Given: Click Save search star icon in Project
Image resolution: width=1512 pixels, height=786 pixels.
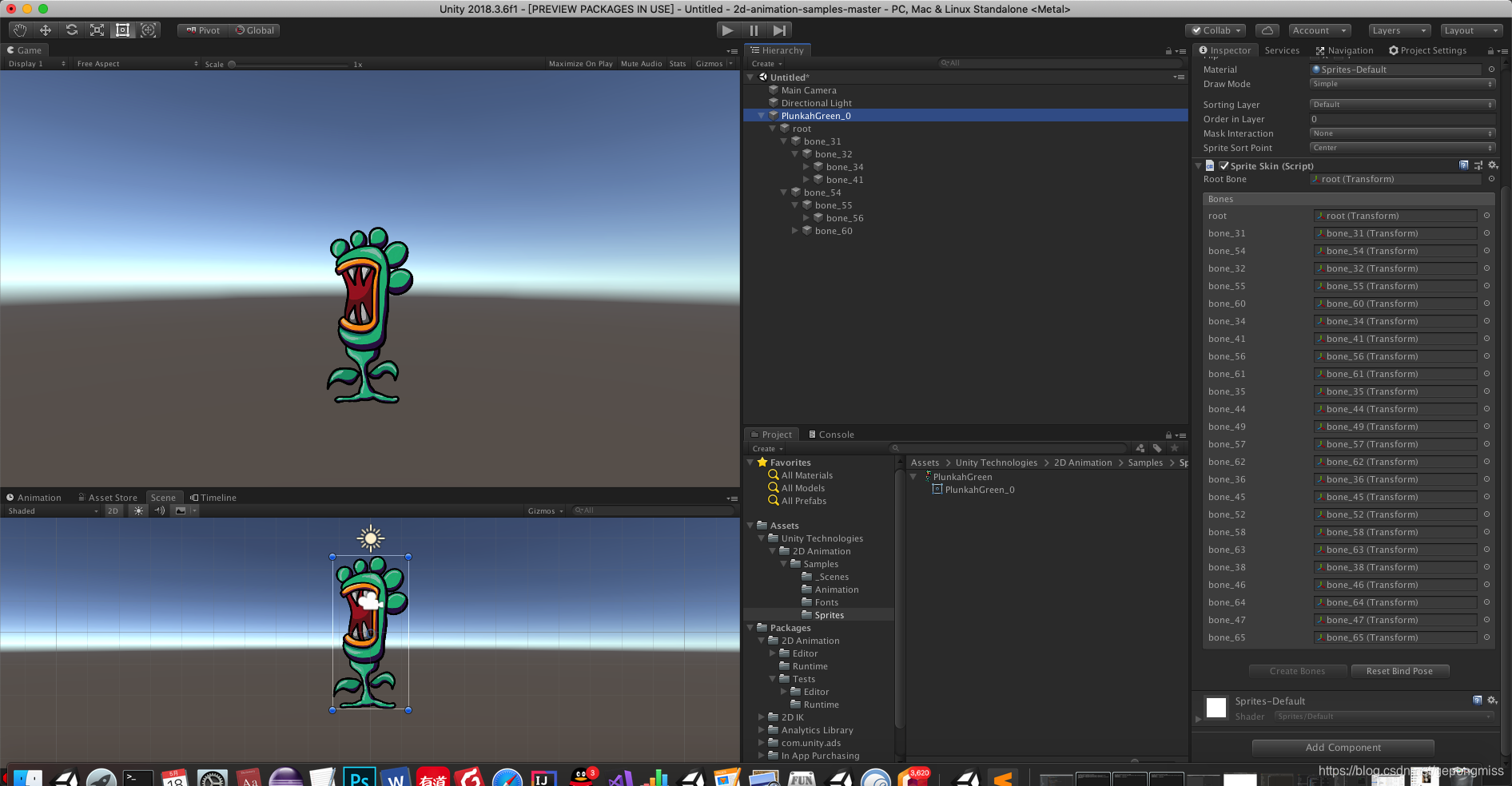Looking at the screenshot, I should 1175,448.
